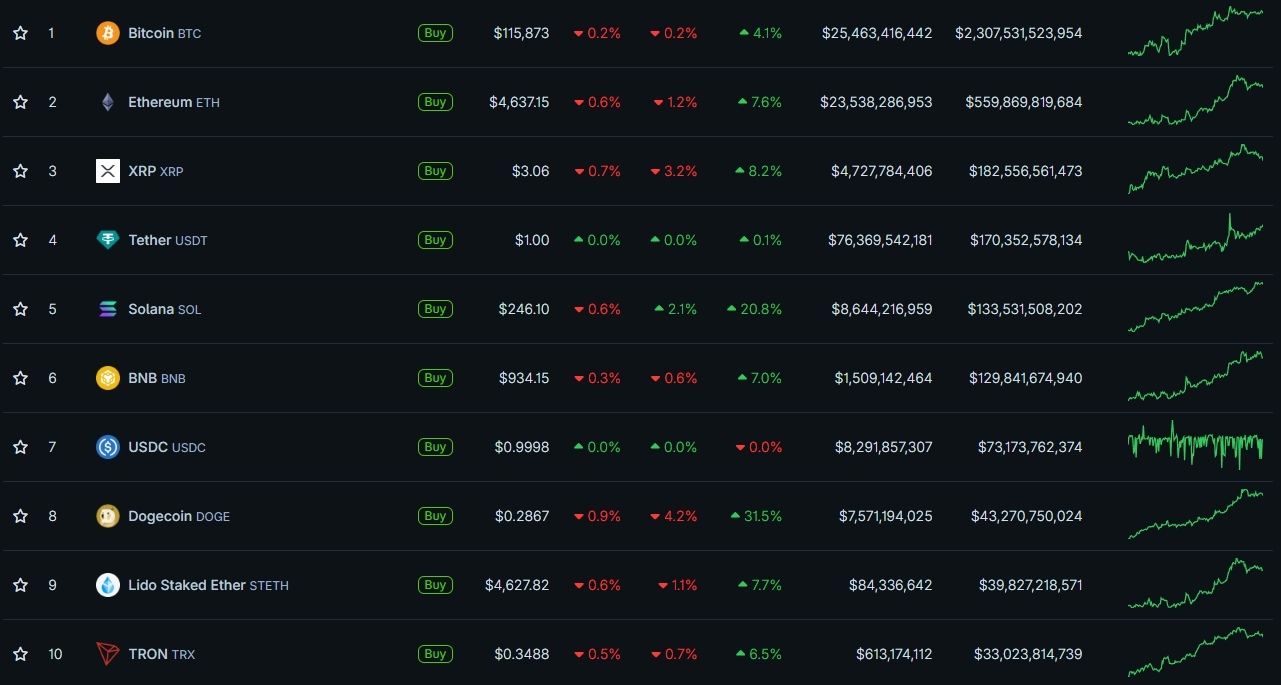Toggle the favorite star for Solana
The height and width of the screenshot is (685, 1281).
(20, 309)
